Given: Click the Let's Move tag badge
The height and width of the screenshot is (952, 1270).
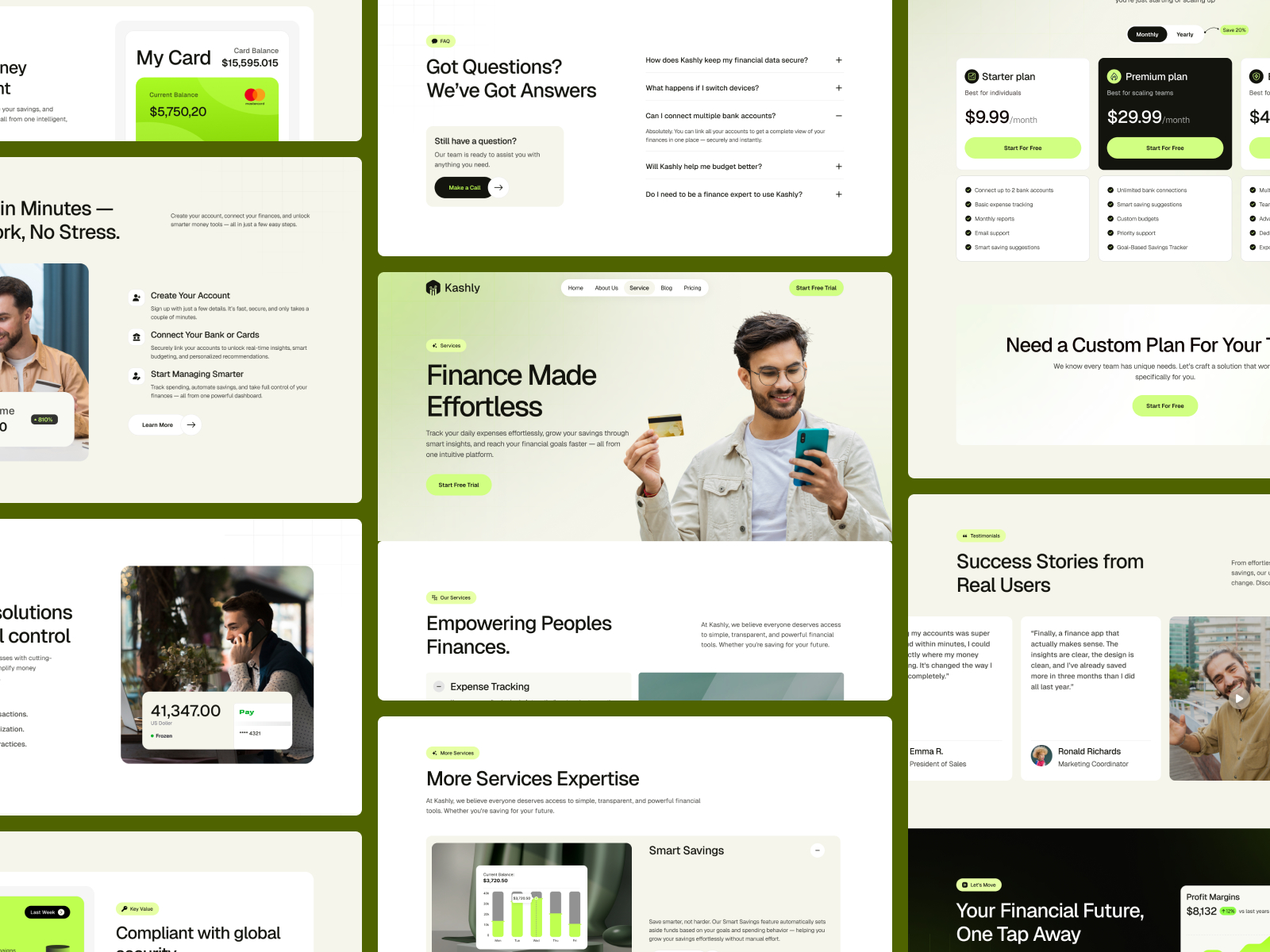Looking at the screenshot, I should 979,885.
